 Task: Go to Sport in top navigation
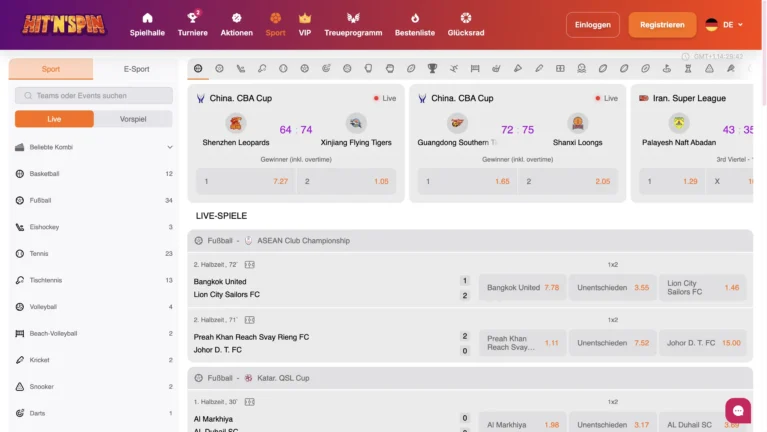pos(275,24)
